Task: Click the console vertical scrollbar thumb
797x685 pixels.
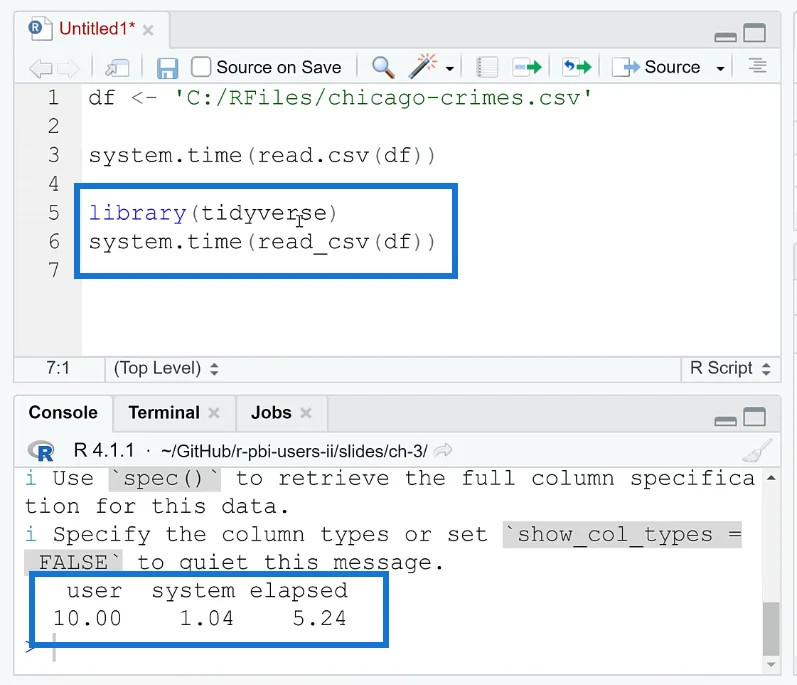Action: click(x=771, y=629)
